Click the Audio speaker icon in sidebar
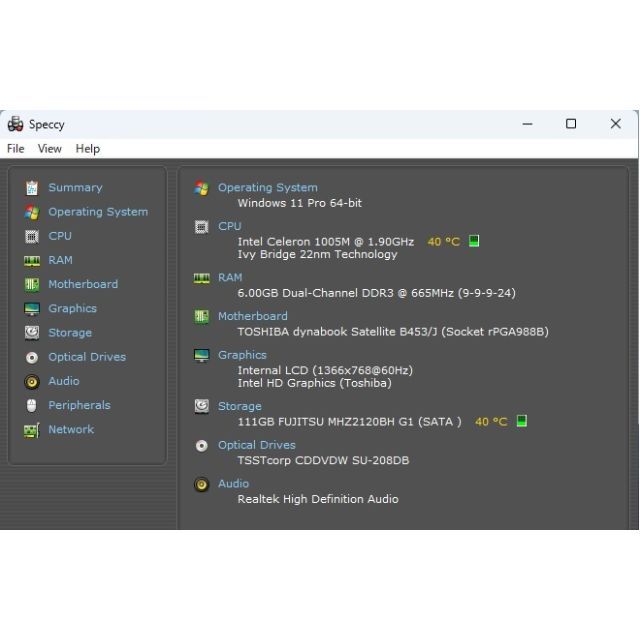This screenshot has width=640, height=640. (x=32, y=382)
